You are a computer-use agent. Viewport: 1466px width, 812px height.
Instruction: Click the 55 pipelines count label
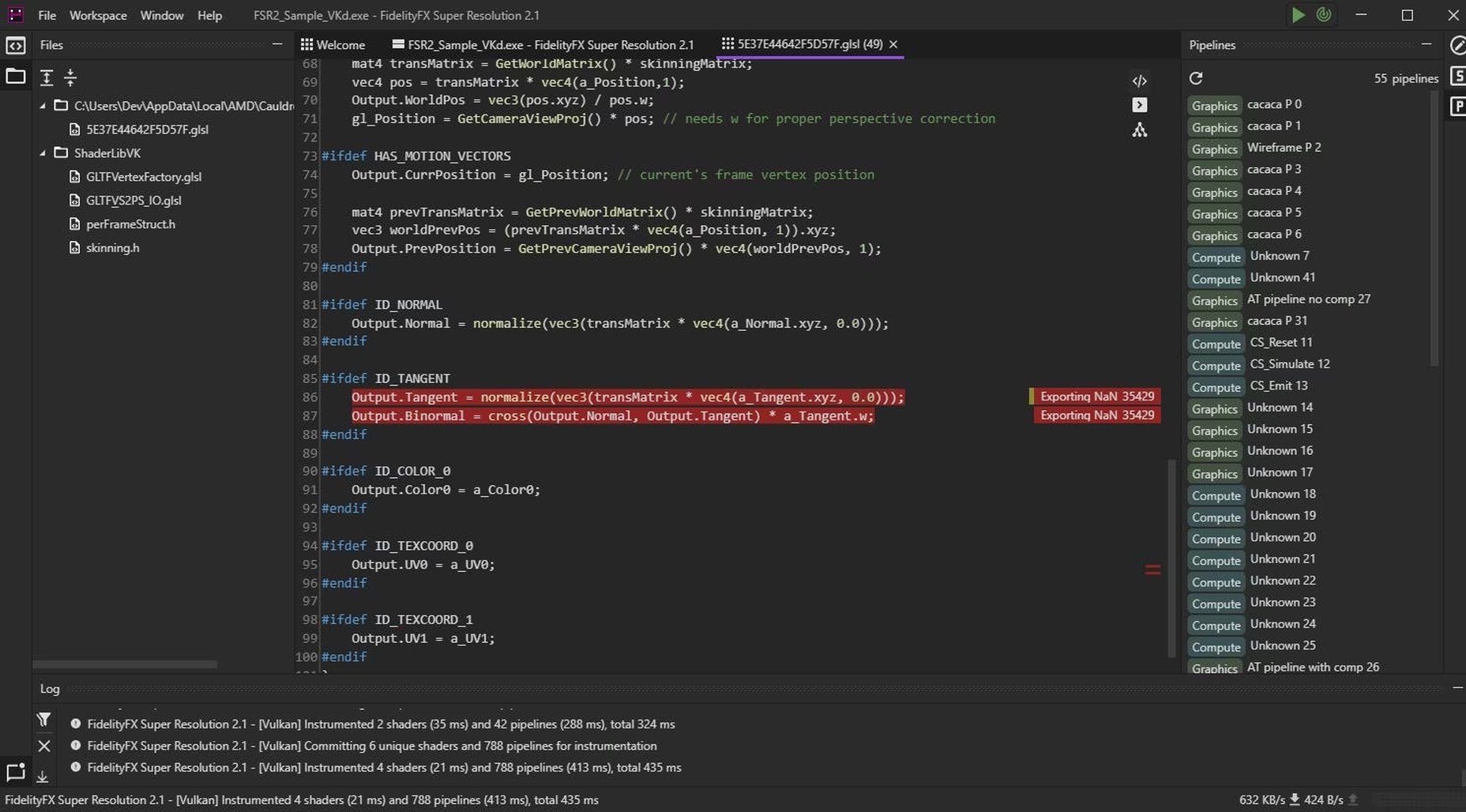1406,78
